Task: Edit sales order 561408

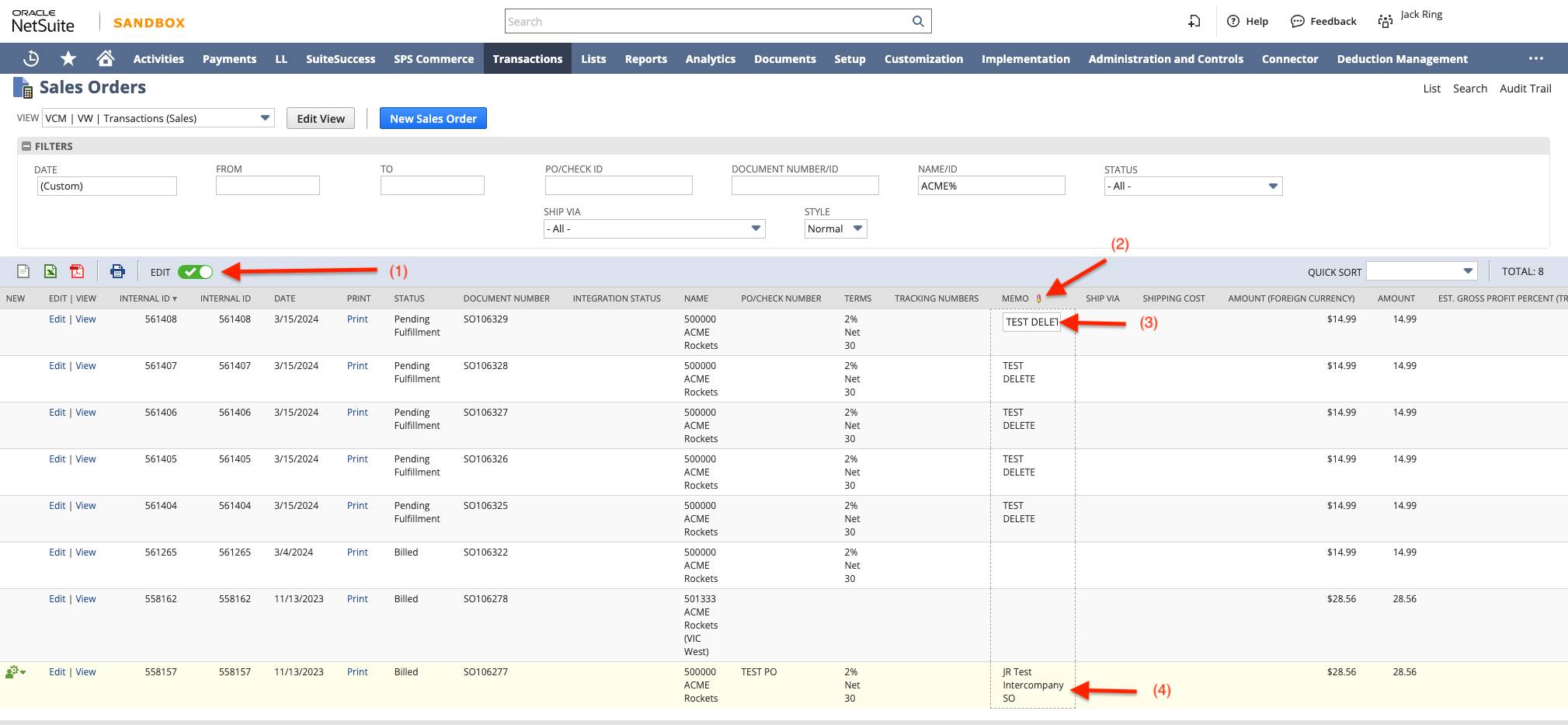Action: [57, 319]
